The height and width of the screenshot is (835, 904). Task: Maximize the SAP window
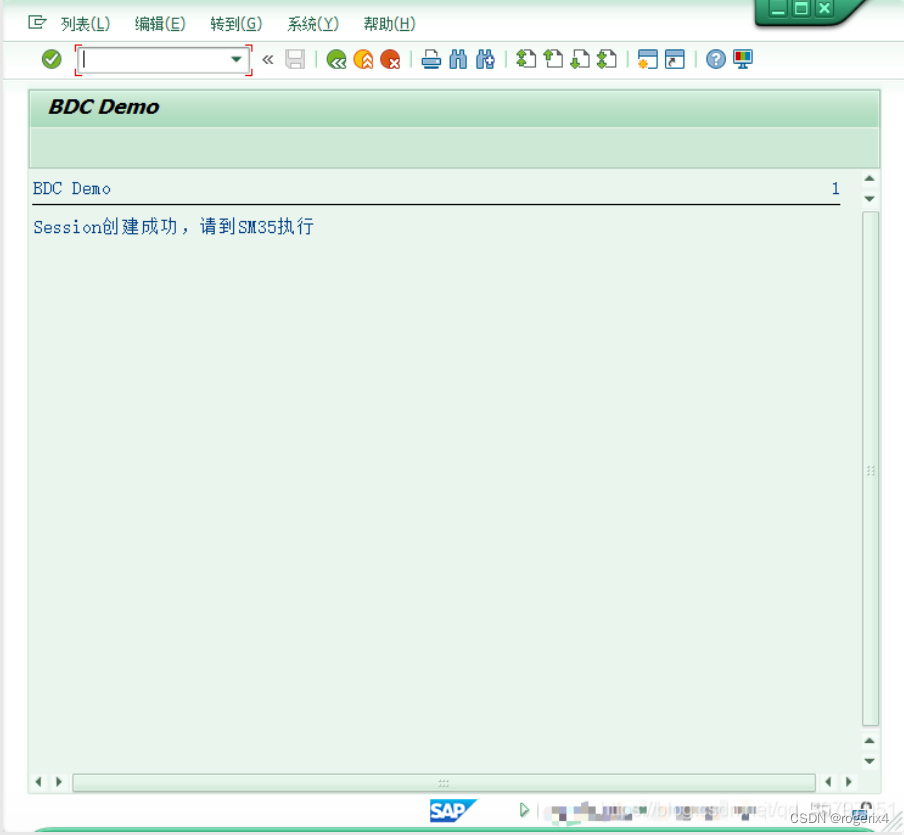pos(801,9)
